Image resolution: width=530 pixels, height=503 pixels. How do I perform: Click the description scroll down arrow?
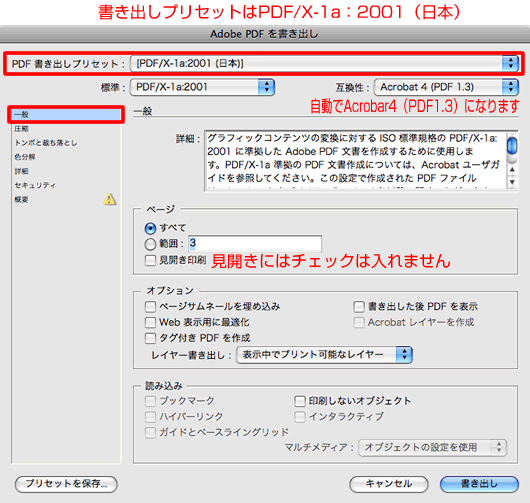[512, 182]
